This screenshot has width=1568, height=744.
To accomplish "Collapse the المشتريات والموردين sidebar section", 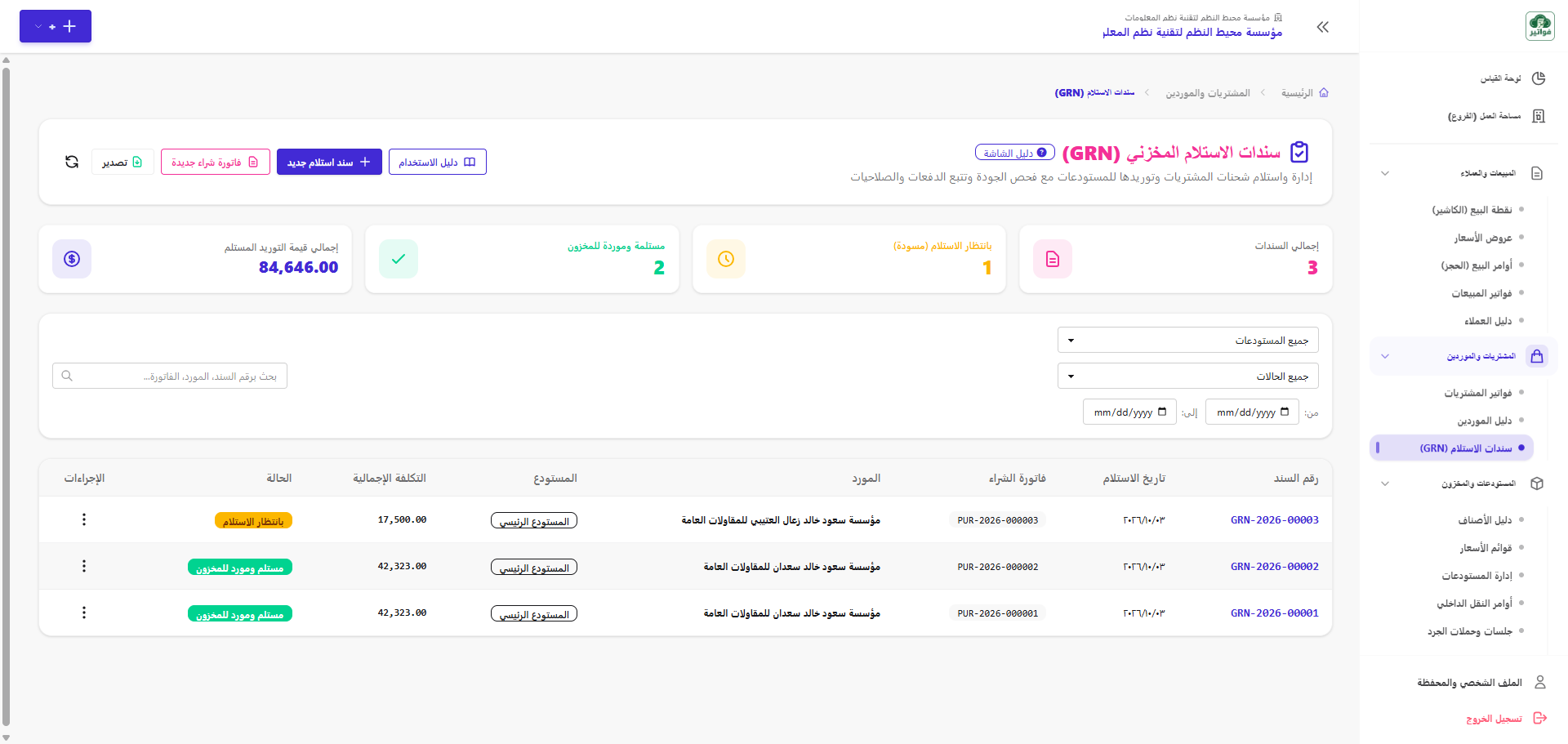I will pos(1385,356).
